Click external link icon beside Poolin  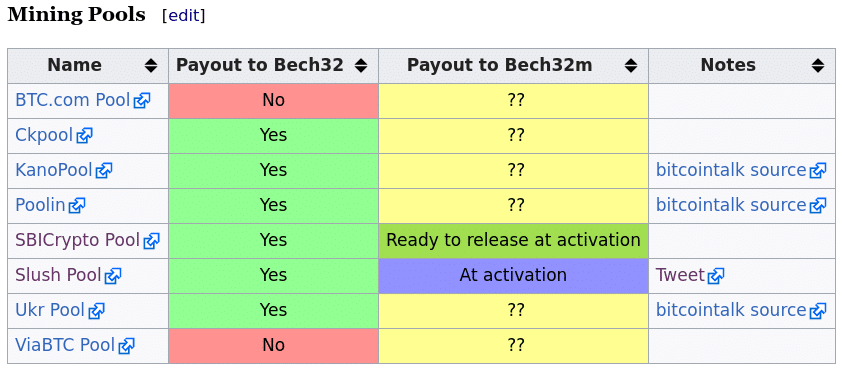[x=77, y=205]
